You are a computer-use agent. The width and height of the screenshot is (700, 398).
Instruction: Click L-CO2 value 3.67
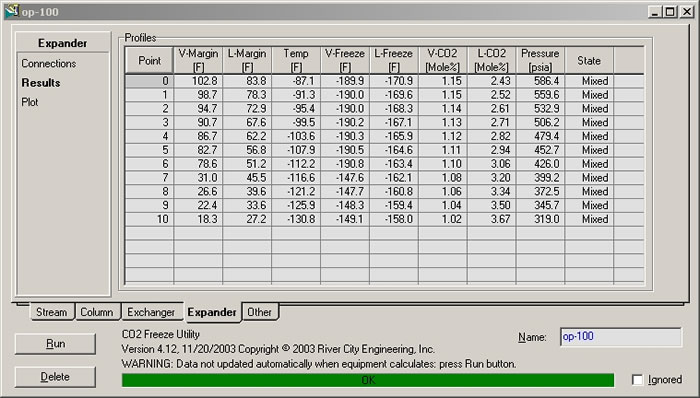[x=492, y=219]
